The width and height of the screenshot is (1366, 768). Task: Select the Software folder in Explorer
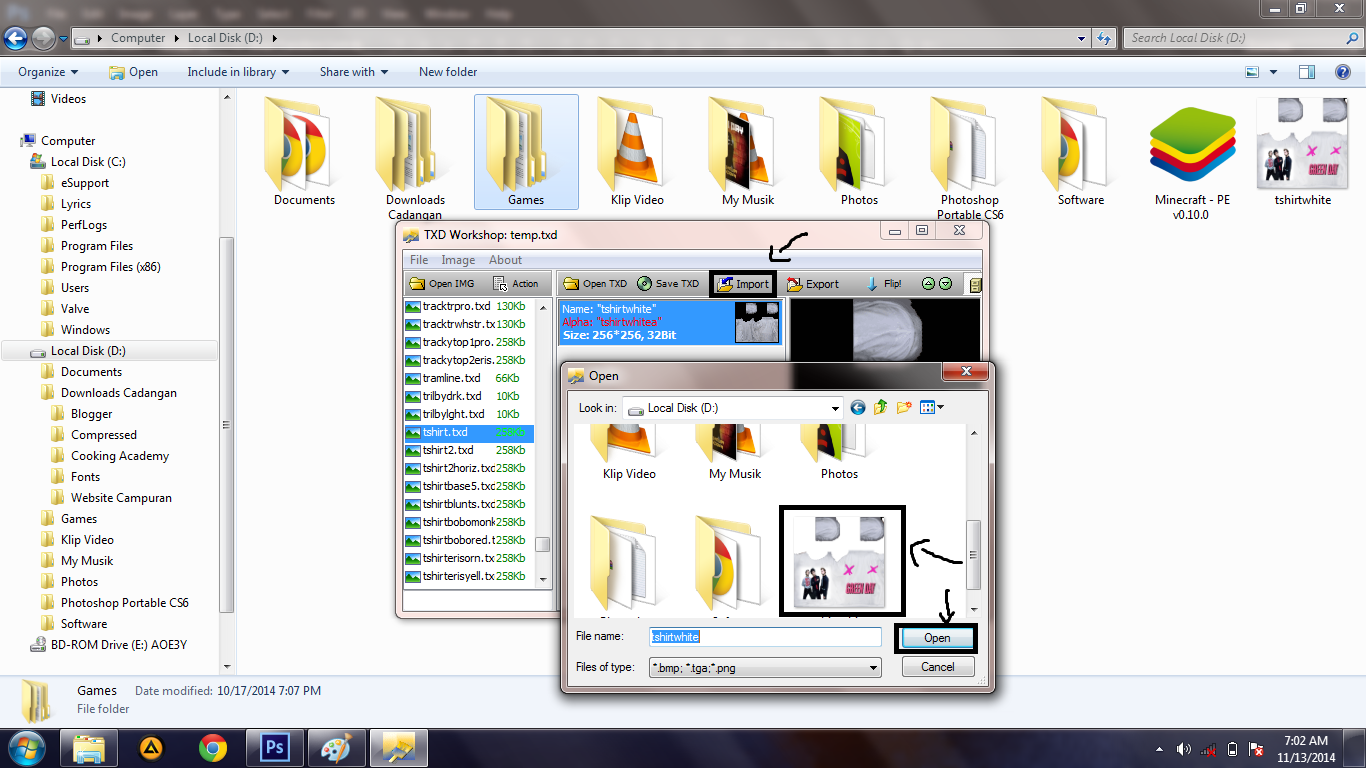pos(1081,152)
